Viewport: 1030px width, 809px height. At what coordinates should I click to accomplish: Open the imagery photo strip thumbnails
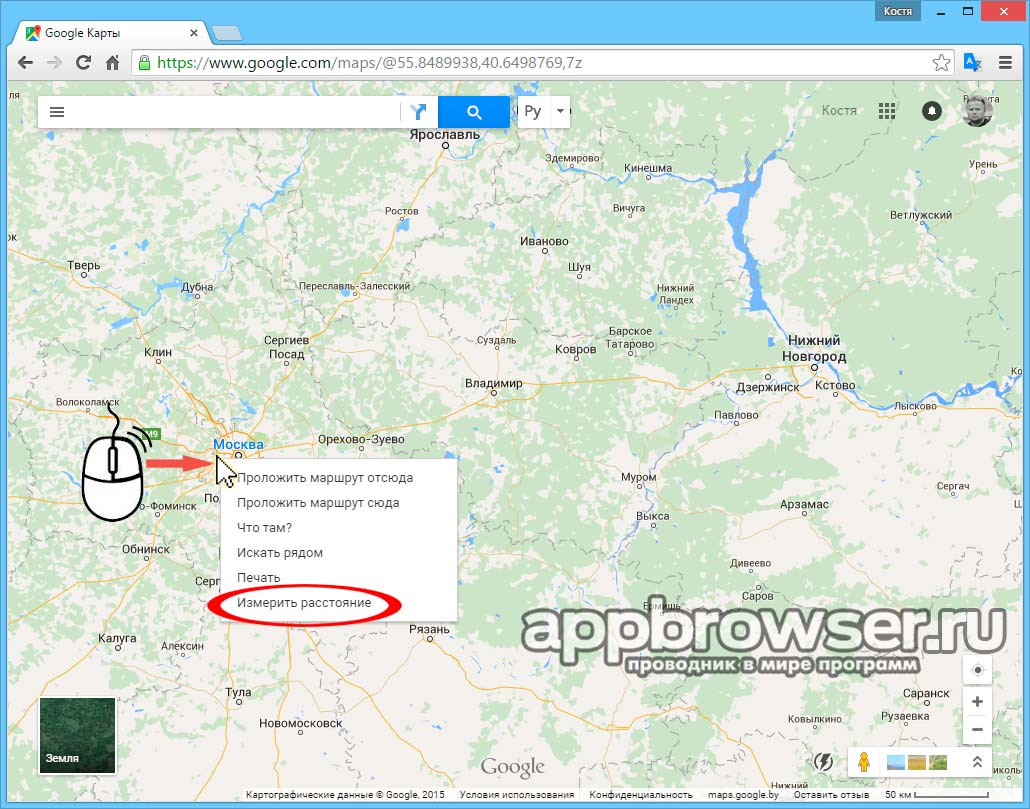[x=916, y=762]
